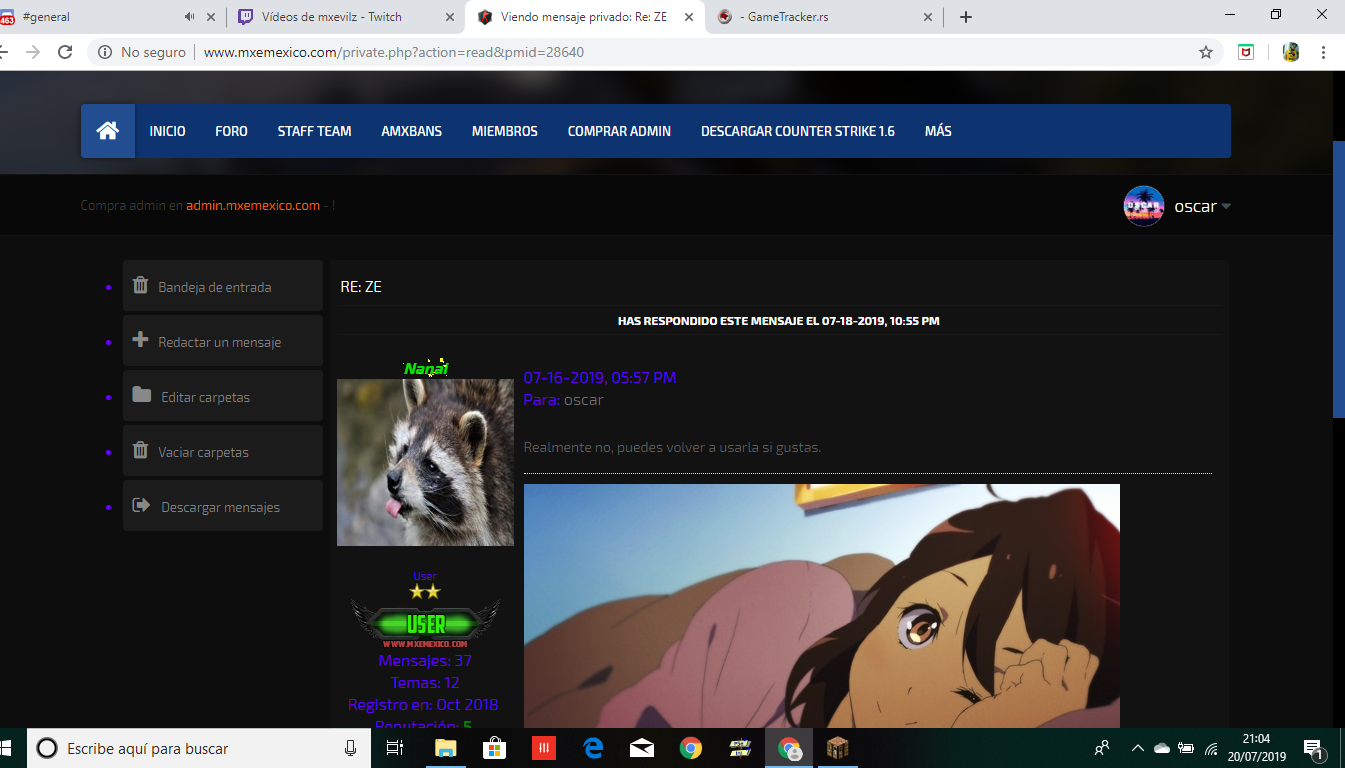Screen dimensions: 1345x768
Task: Open the red app icon in the taskbar
Action: pos(543,748)
